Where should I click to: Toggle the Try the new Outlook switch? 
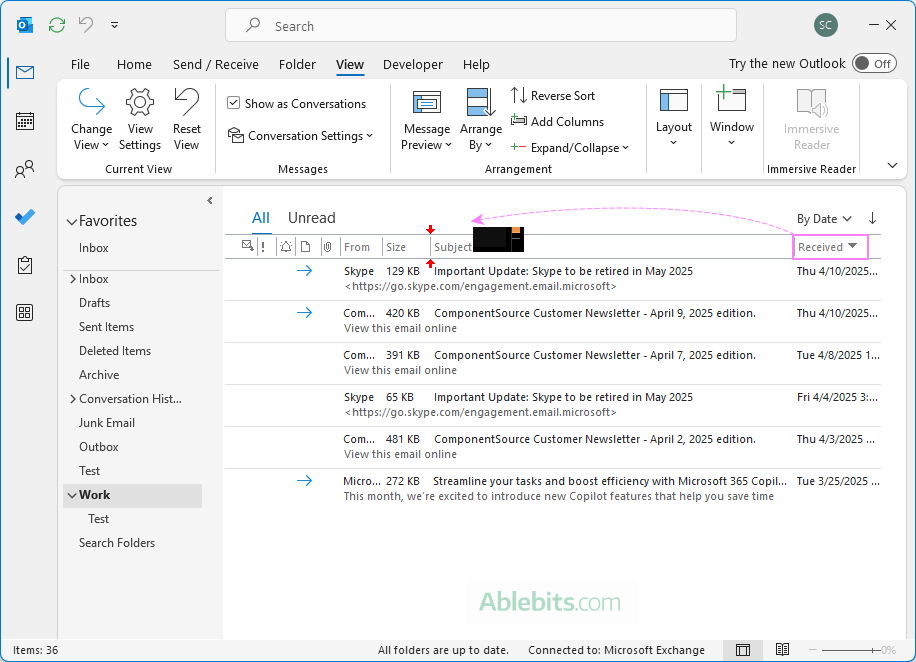(x=874, y=64)
